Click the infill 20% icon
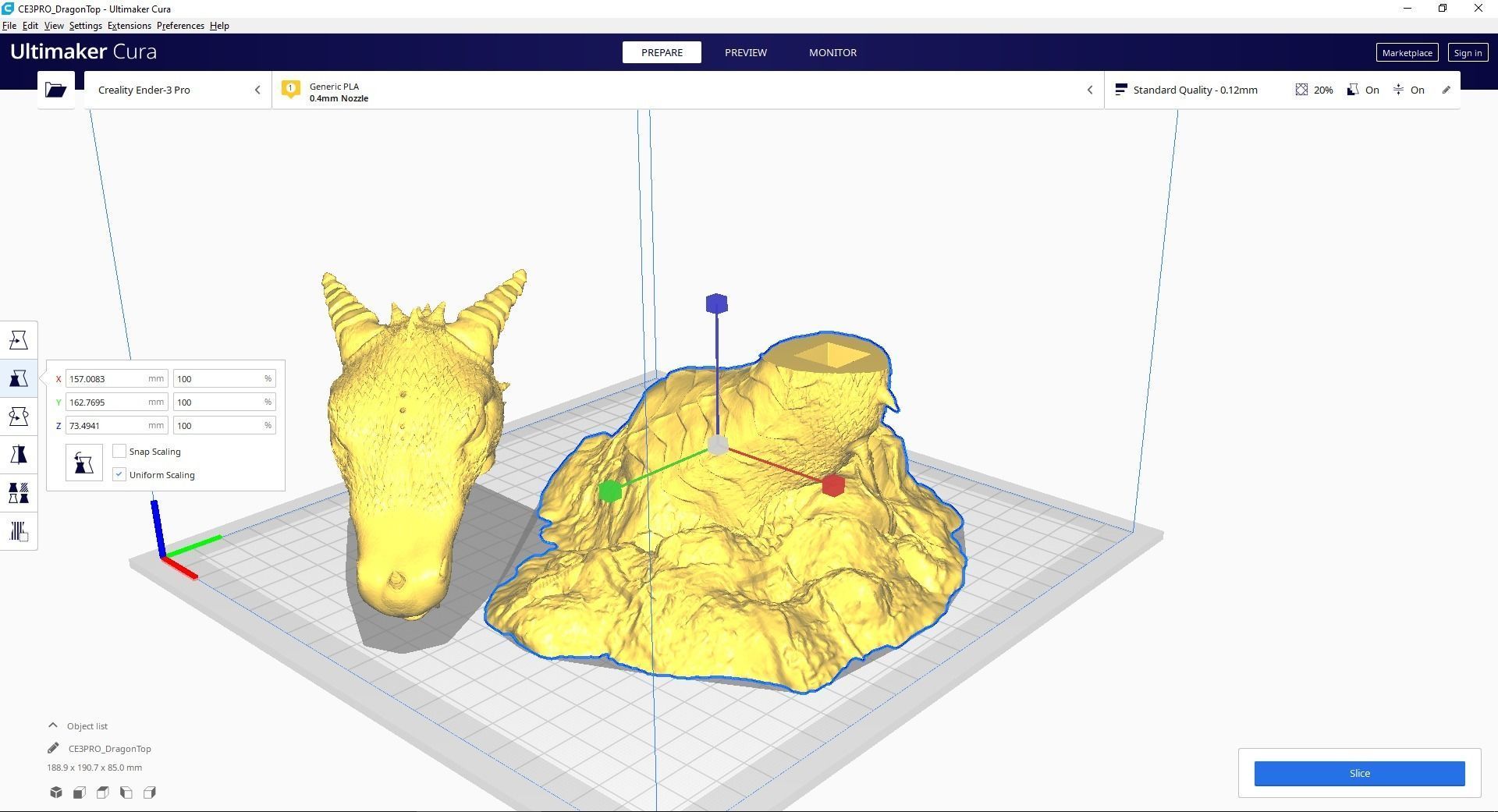The height and width of the screenshot is (812, 1498). (x=1301, y=90)
